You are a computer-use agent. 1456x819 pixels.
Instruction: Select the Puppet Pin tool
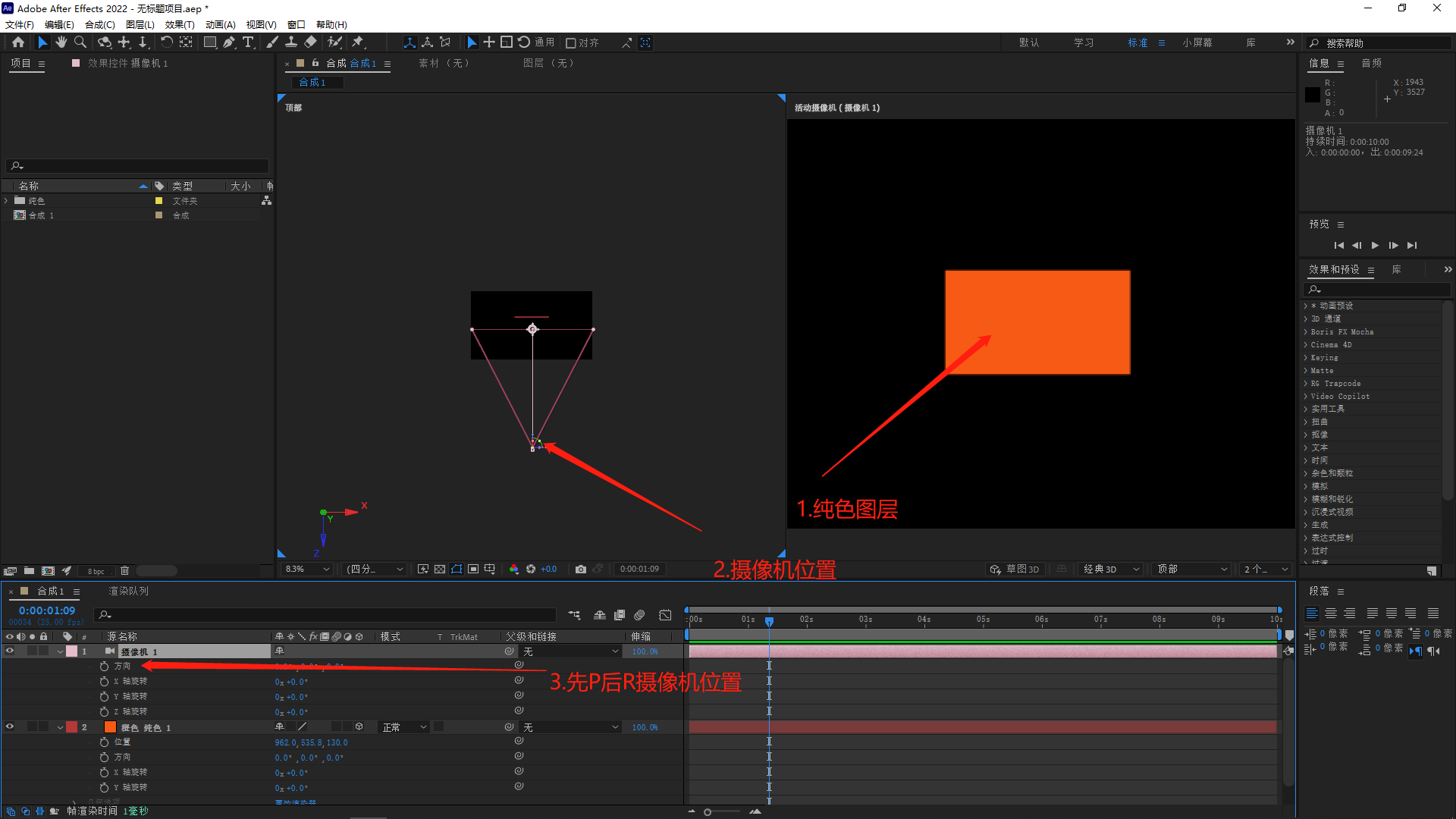pos(358,42)
